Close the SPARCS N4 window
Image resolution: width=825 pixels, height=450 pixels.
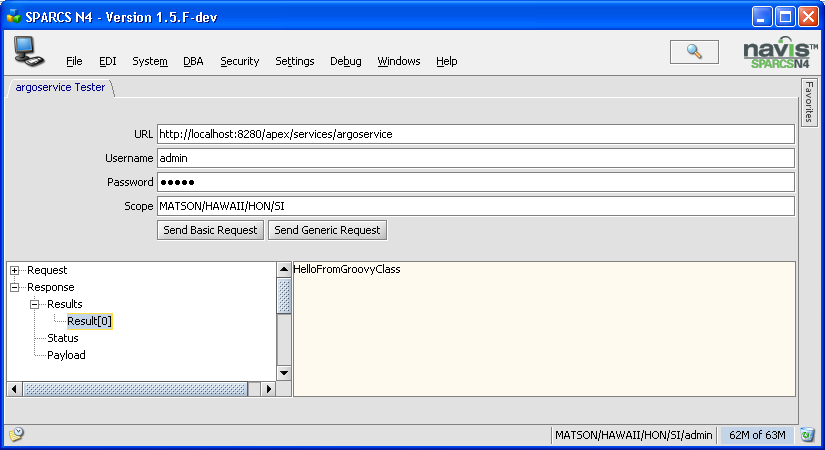click(x=808, y=16)
